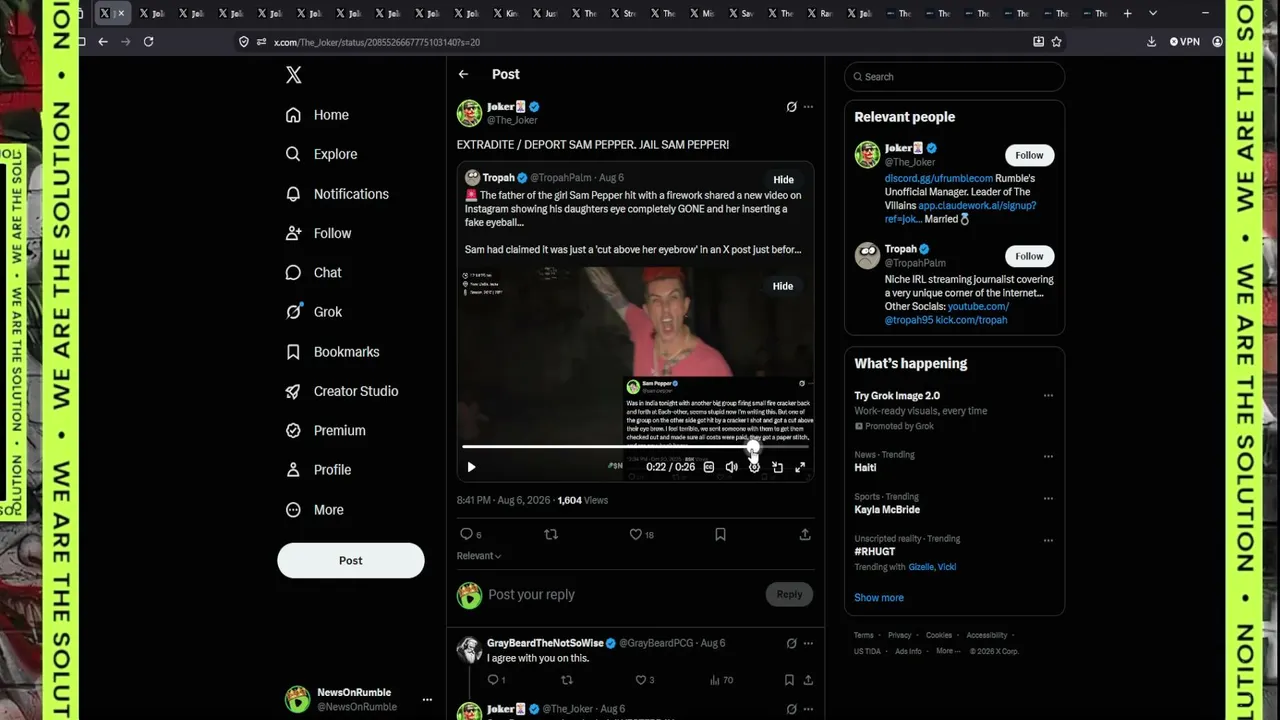Play the embedded video
Image resolution: width=1280 pixels, height=720 pixels.
pos(471,467)
